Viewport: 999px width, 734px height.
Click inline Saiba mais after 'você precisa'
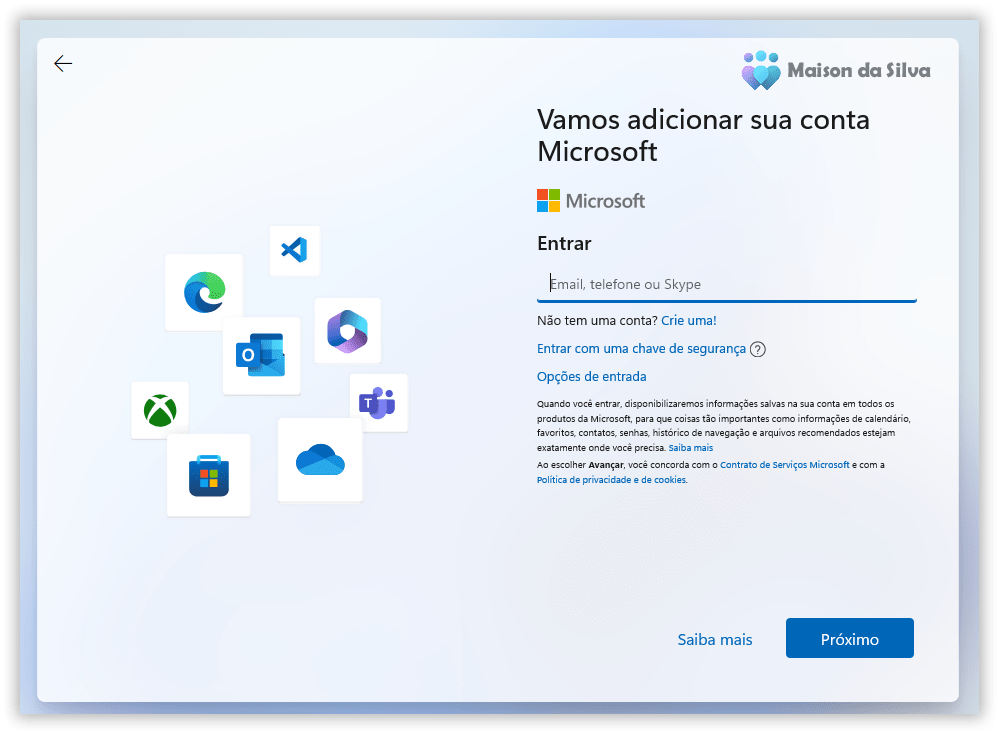(691, 448)
